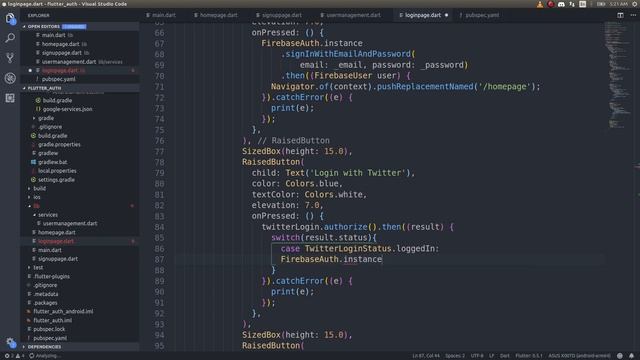Image resolution: width=640 pixels, height=360 pixels.
Task: Open the Debug view in activity bar
Action: [x=10, y=78]
